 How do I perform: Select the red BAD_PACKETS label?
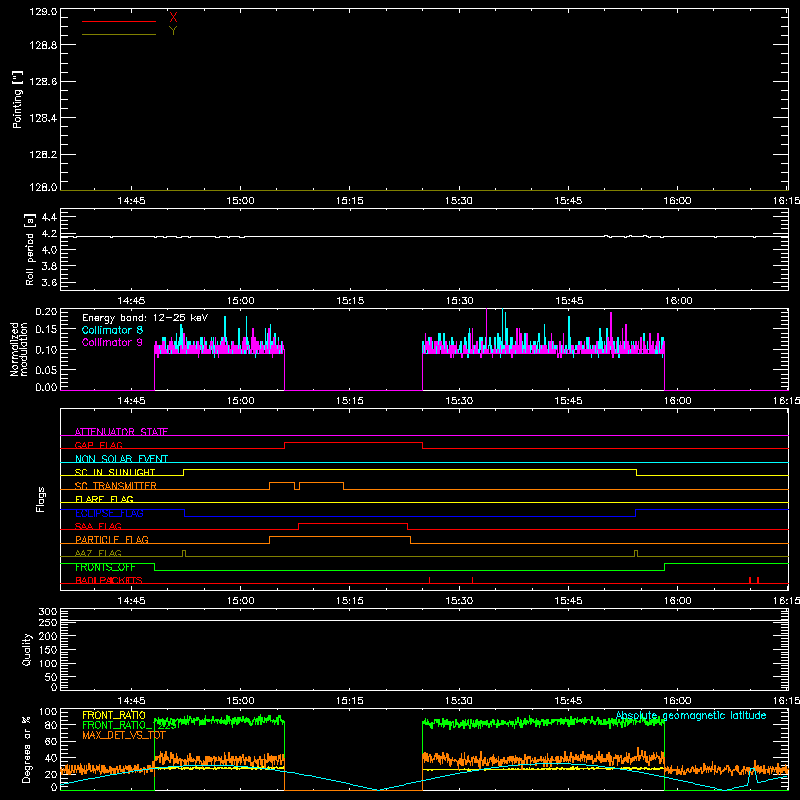pos(109,580)
